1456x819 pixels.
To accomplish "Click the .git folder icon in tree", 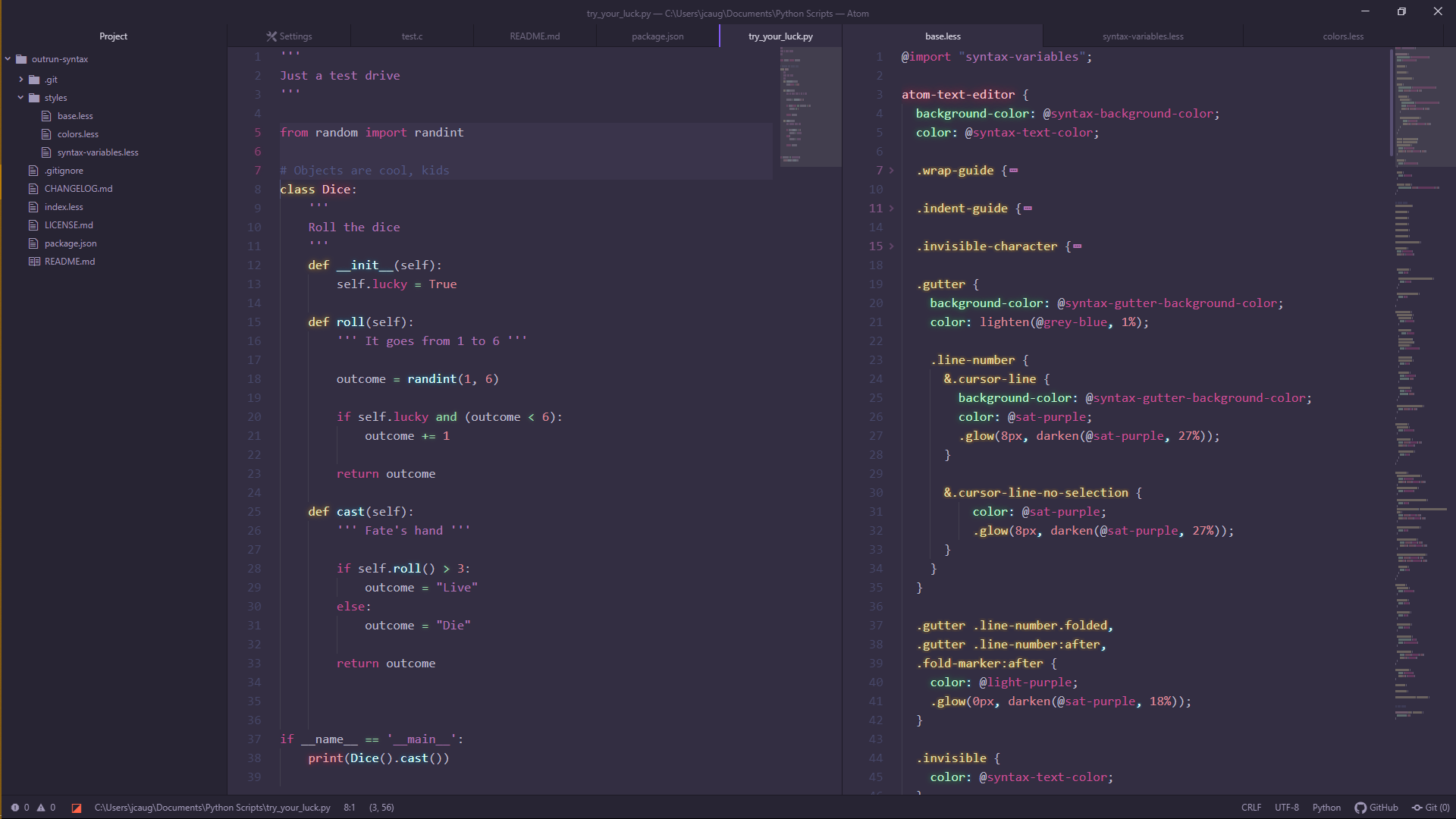I will point(34,80).
